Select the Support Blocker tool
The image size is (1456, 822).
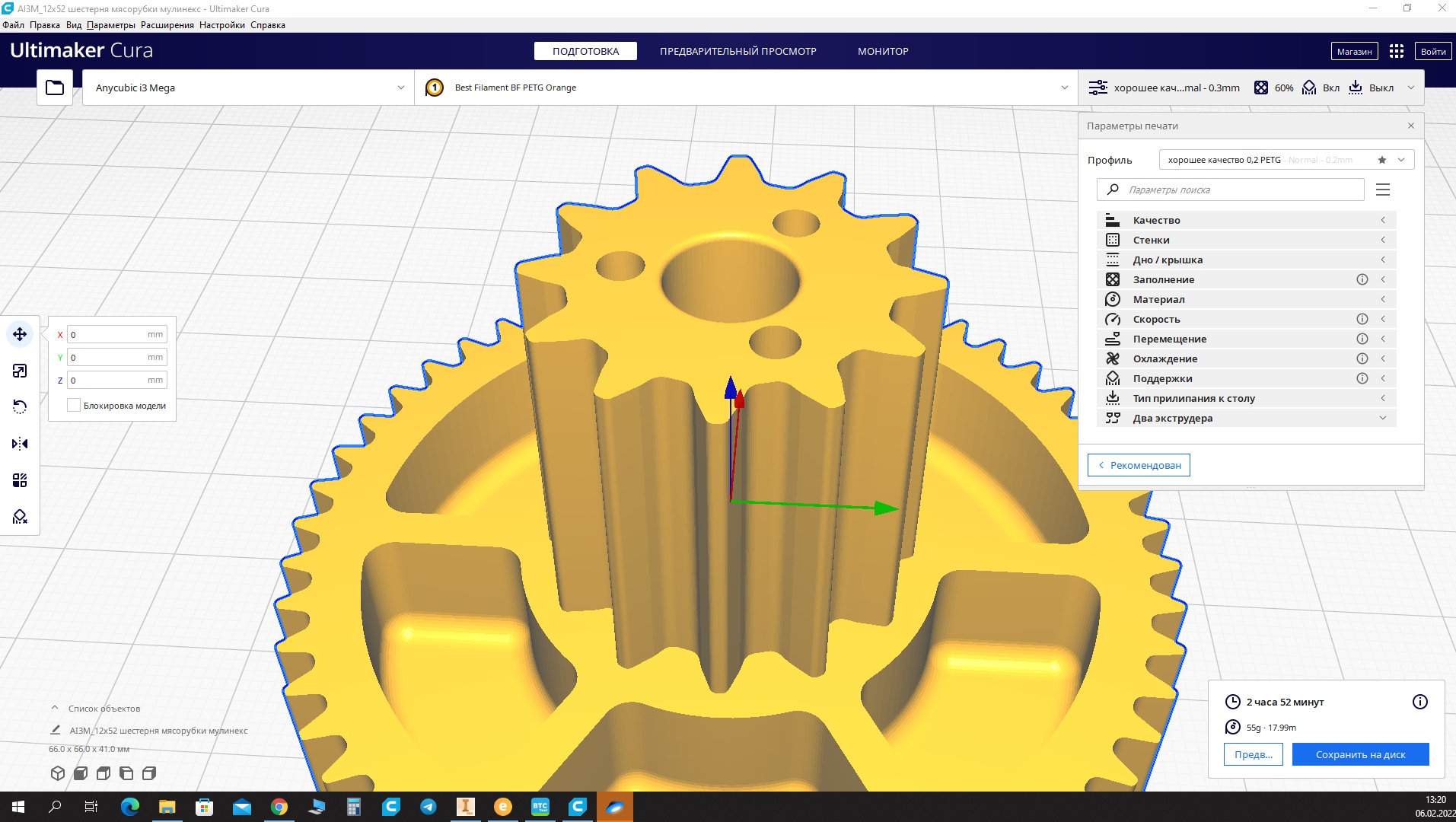20,517
